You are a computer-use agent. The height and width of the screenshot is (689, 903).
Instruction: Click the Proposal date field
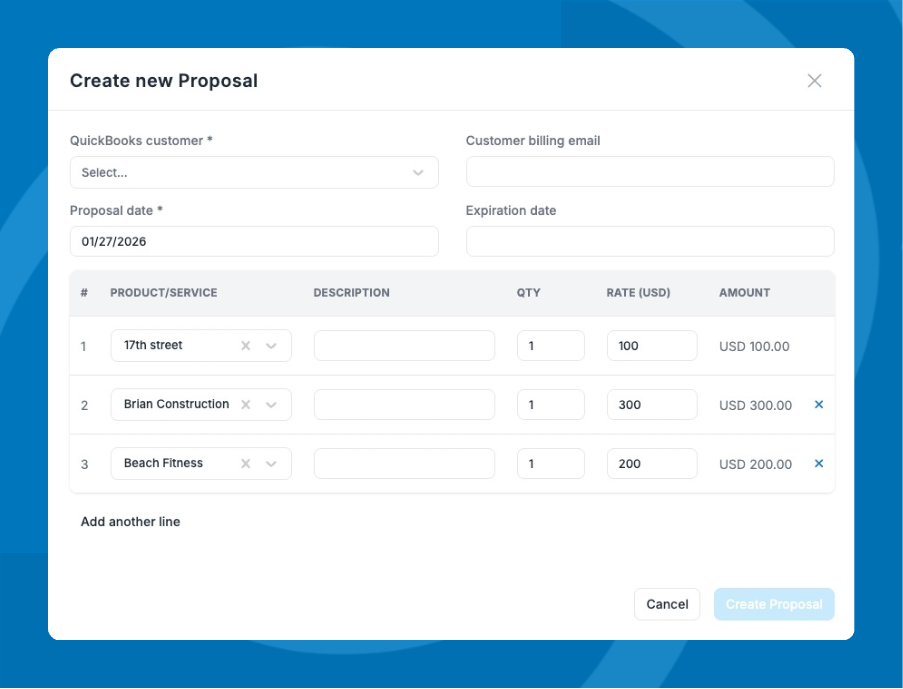coord(254,241)
